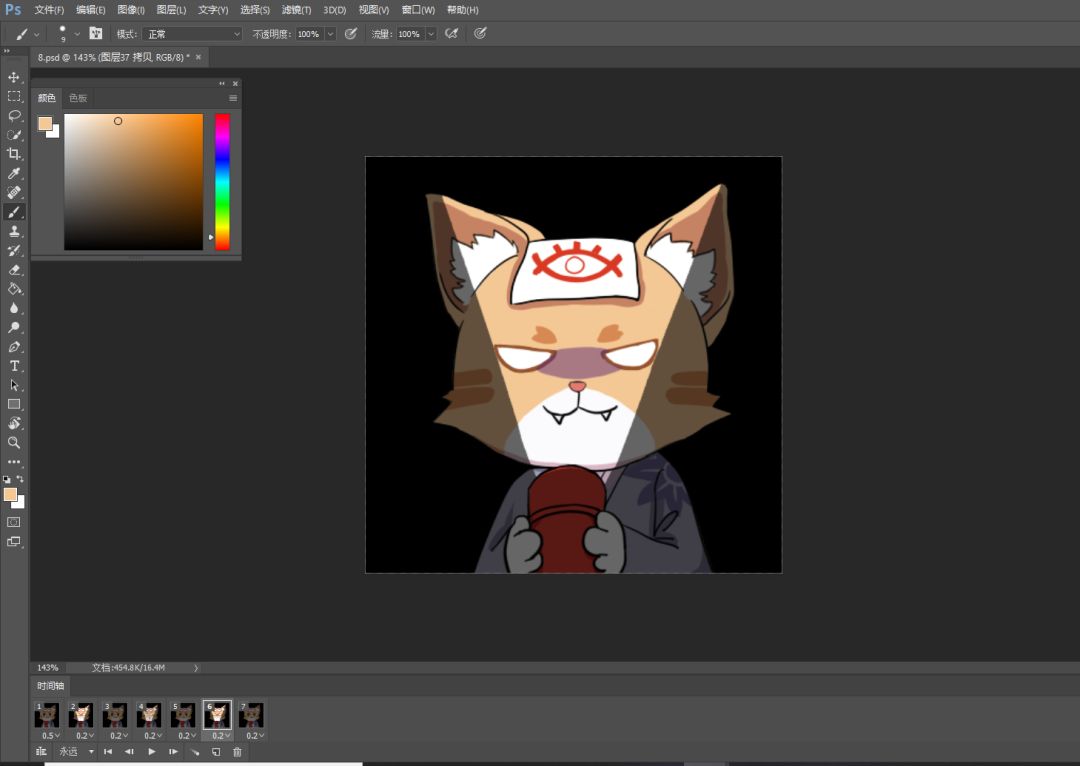The height and width of the screenshot is (766, 1080).
Task: Select the Clone Stamp tool
Action: point(14,231)
